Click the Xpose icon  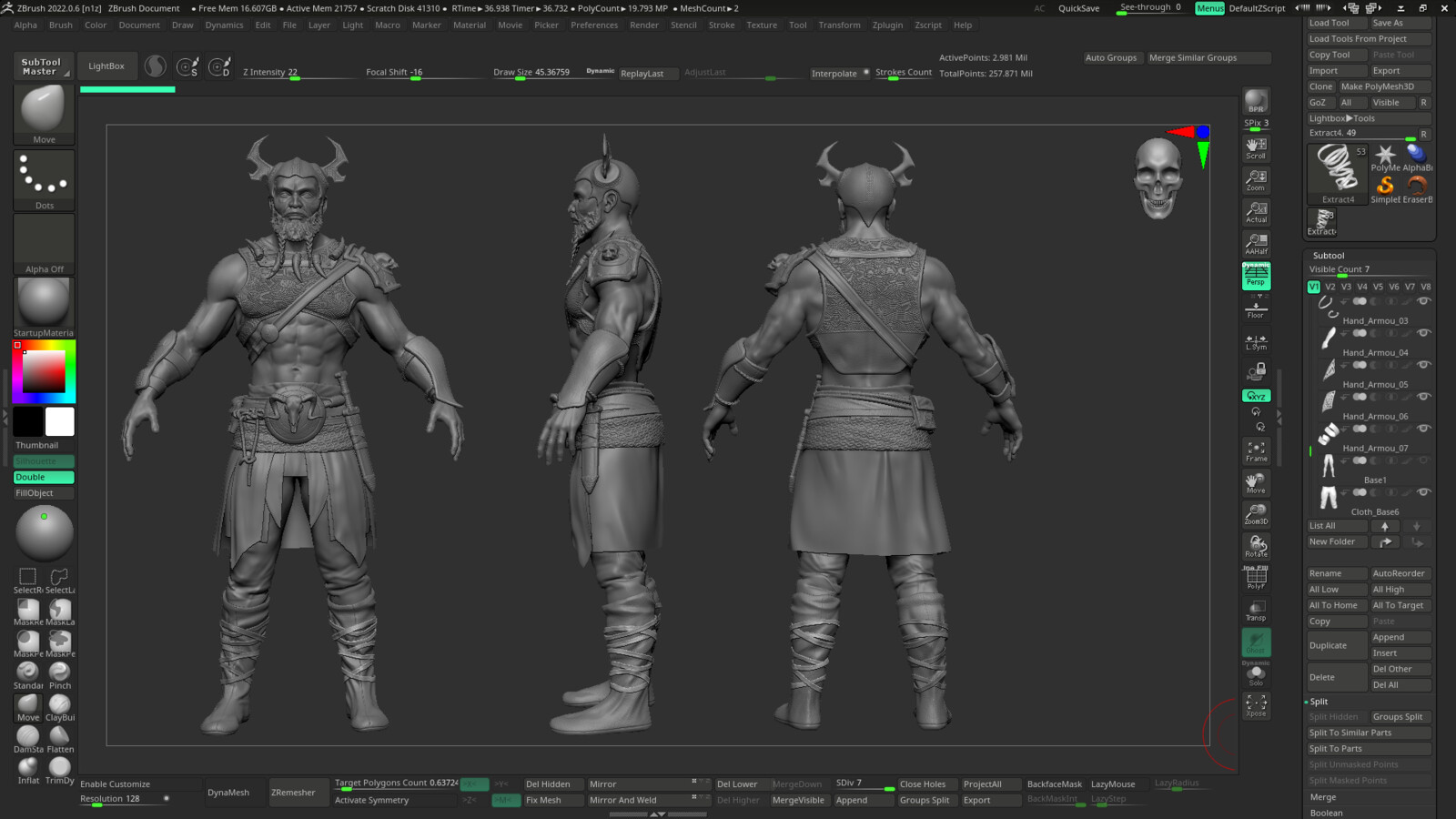tap(1256, 706)
